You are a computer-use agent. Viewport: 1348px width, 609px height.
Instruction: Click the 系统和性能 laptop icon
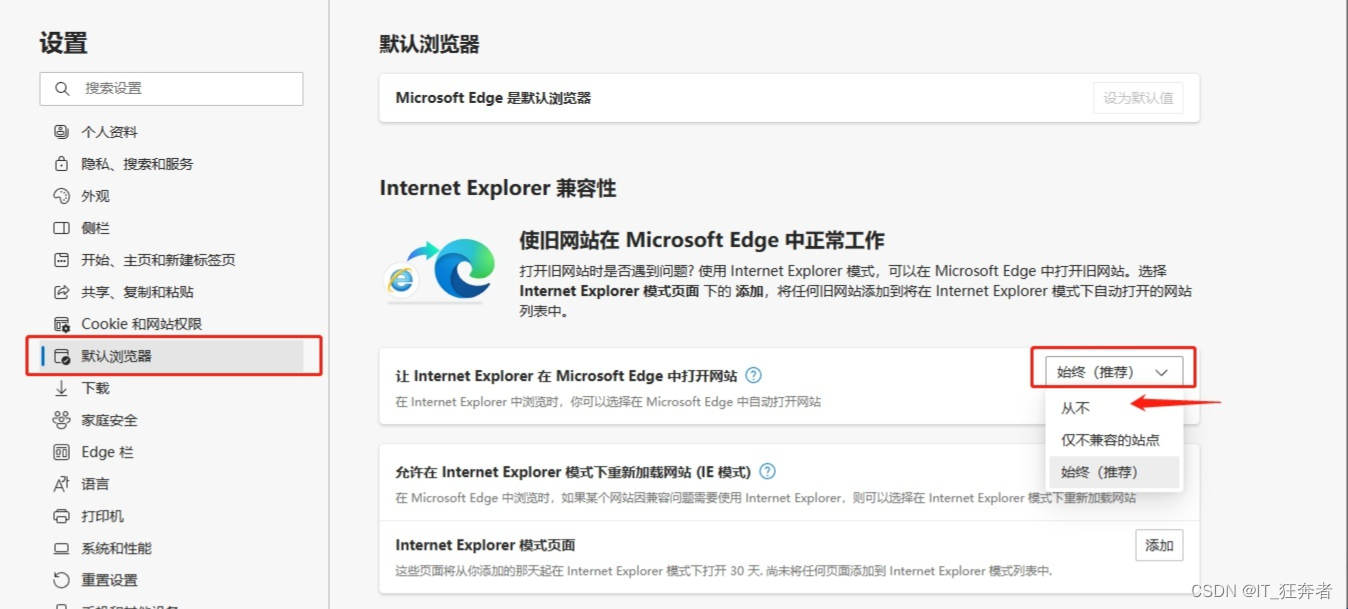[62, 548]
